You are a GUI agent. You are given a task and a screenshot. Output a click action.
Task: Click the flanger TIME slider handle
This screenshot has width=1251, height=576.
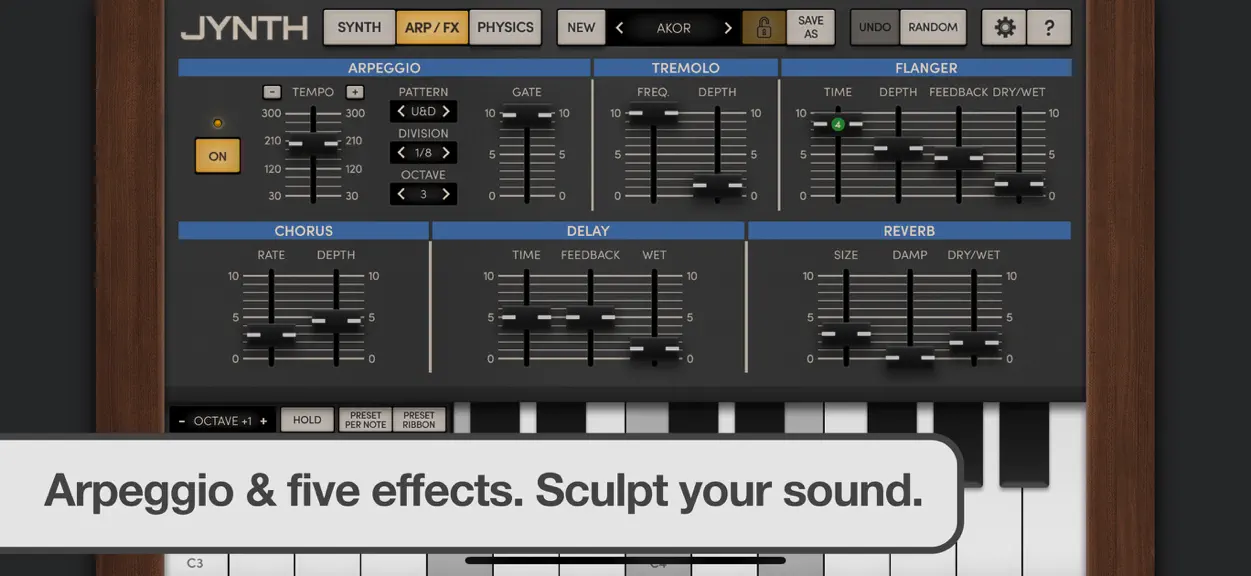[838, 126]
